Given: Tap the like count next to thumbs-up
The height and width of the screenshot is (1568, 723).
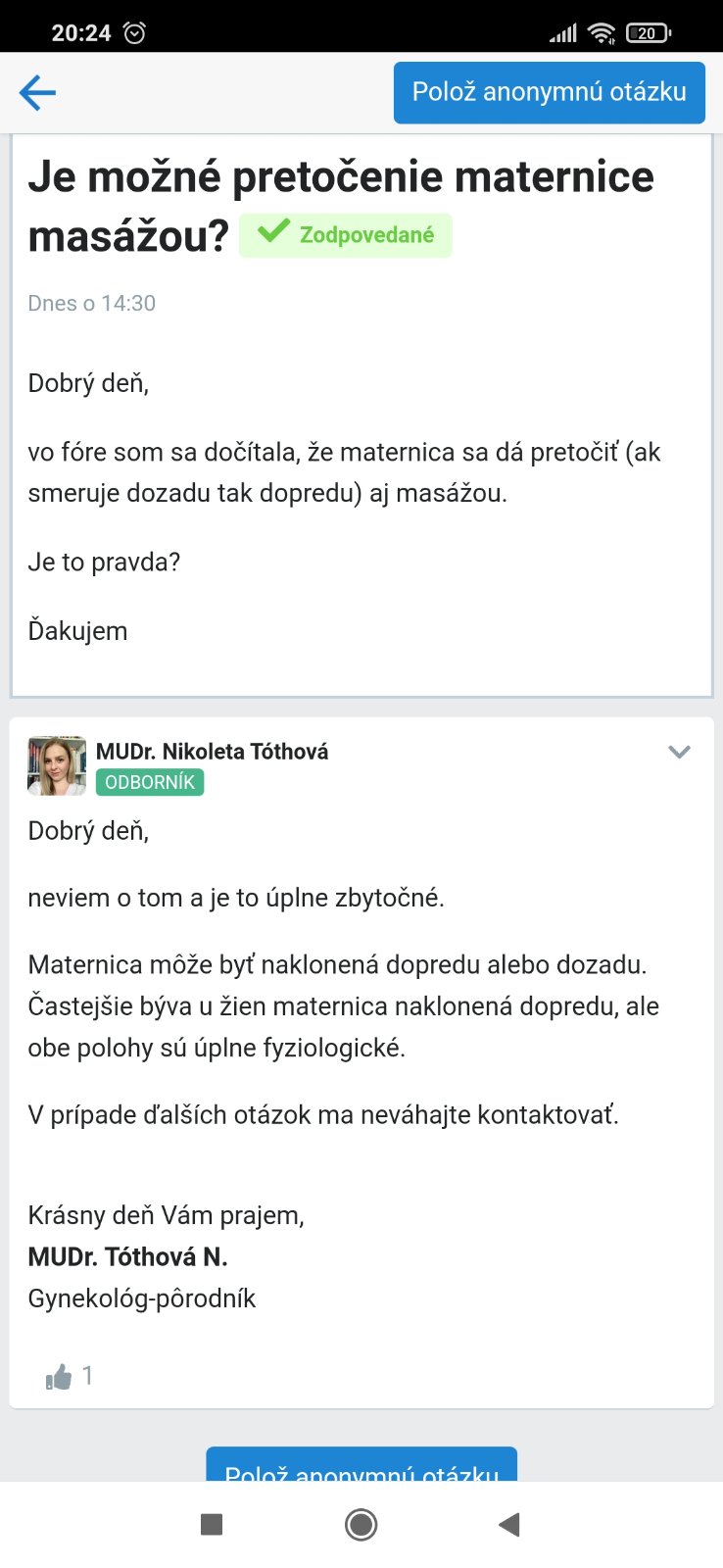Looking at the screenshot, I should [87, 1376].
